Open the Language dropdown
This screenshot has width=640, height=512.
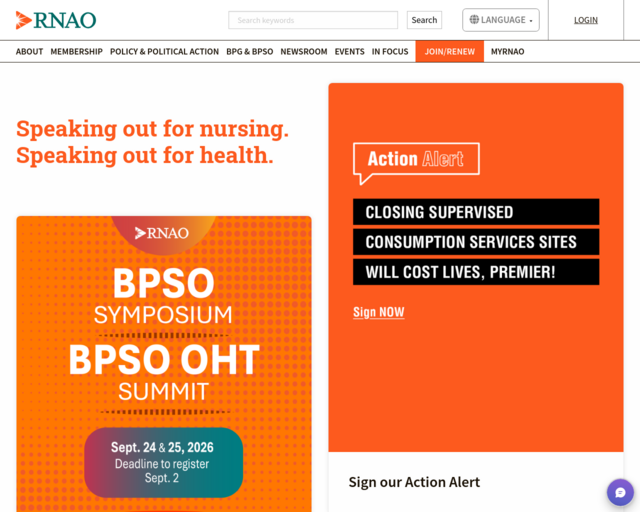[x=501, y=20]
